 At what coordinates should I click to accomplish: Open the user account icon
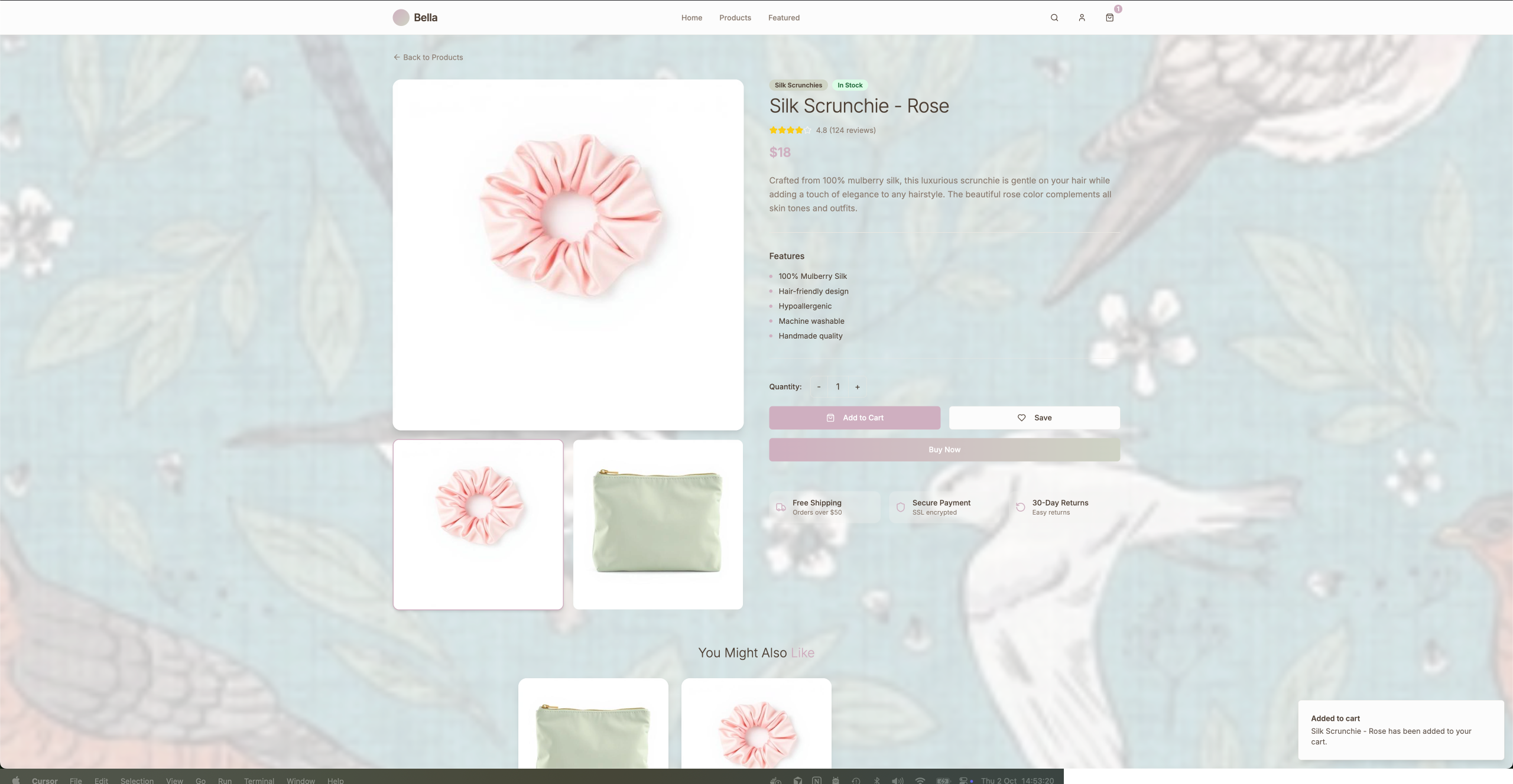[1082, 18]
